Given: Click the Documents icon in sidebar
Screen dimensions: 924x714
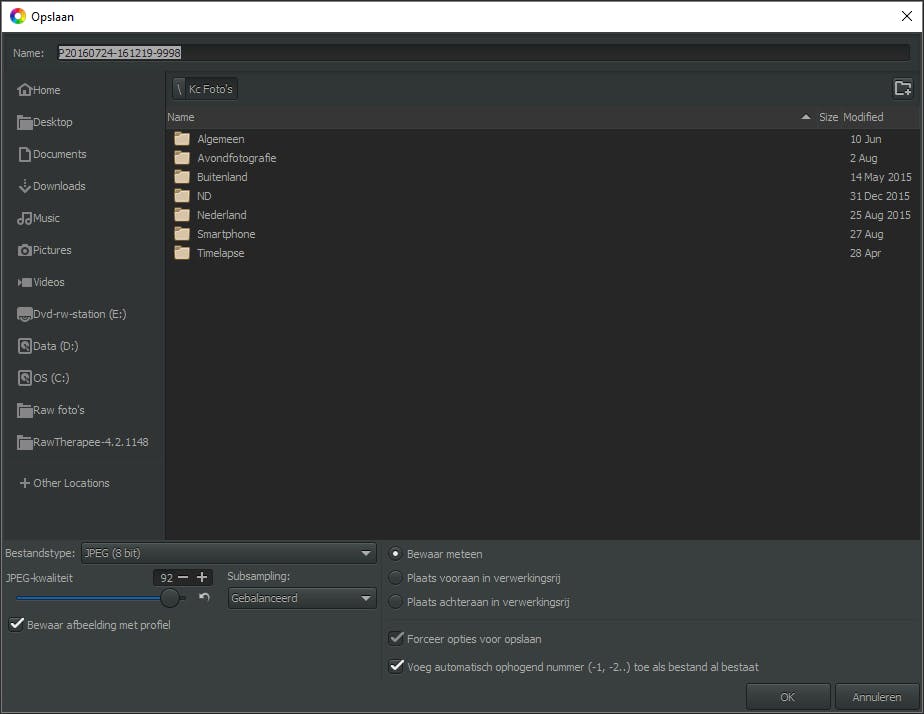Looking at the screenshot, I should coord(25,154).
